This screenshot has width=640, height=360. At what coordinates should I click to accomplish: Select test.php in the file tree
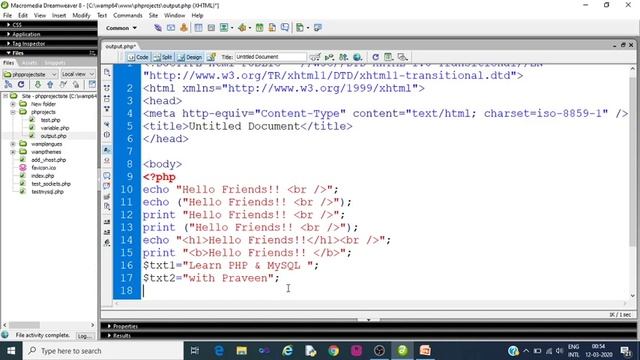point(50,120)
